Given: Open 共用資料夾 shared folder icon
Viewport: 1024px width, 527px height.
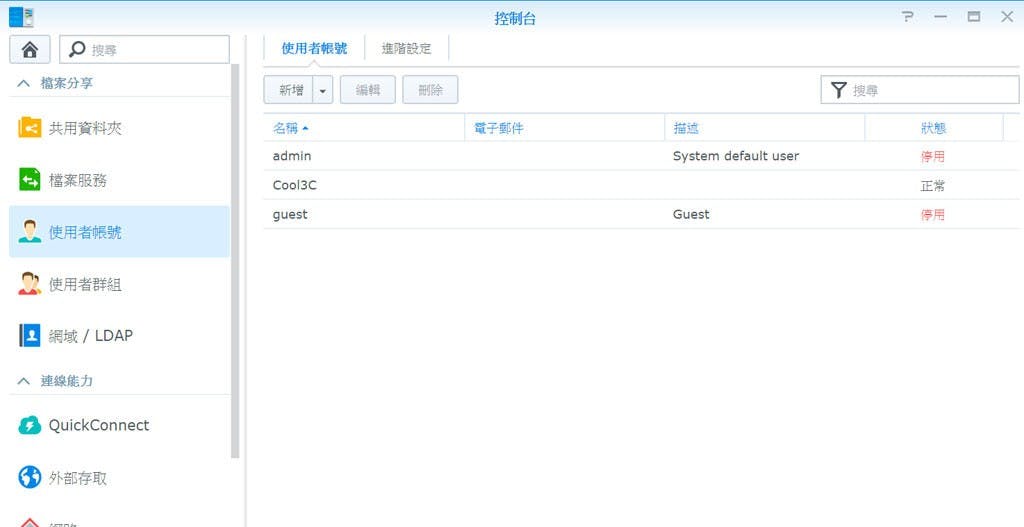Looking at the screenshot, I should [x=29, y=127].
